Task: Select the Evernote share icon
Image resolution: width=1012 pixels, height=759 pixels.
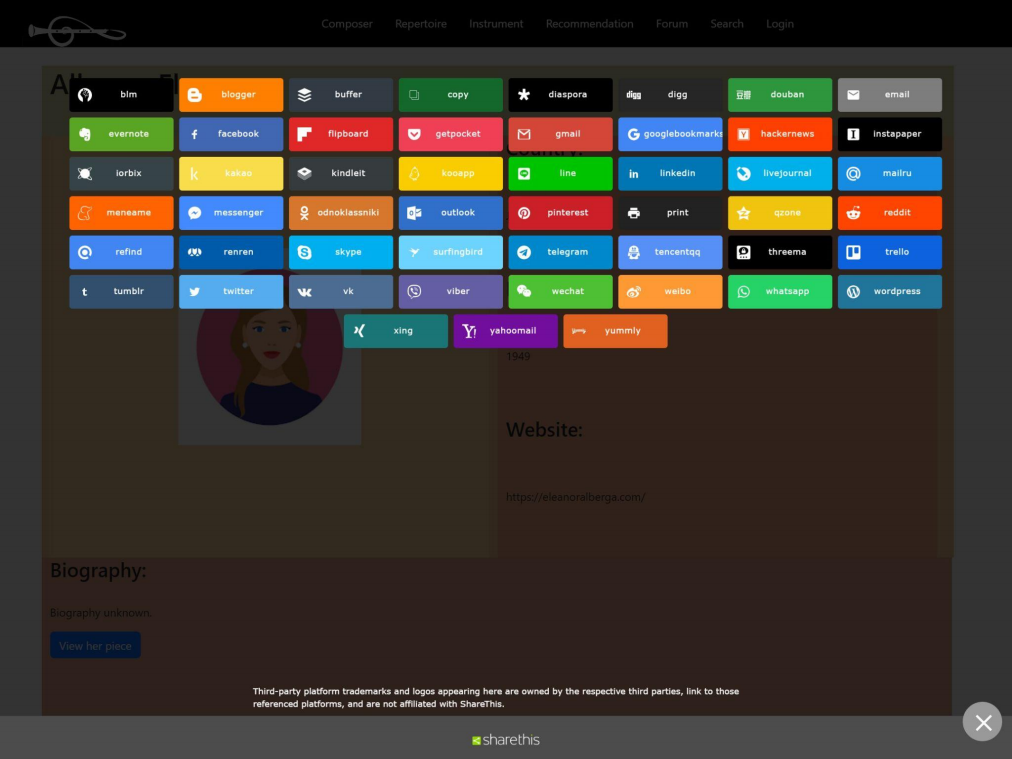Action: (121, 134)
